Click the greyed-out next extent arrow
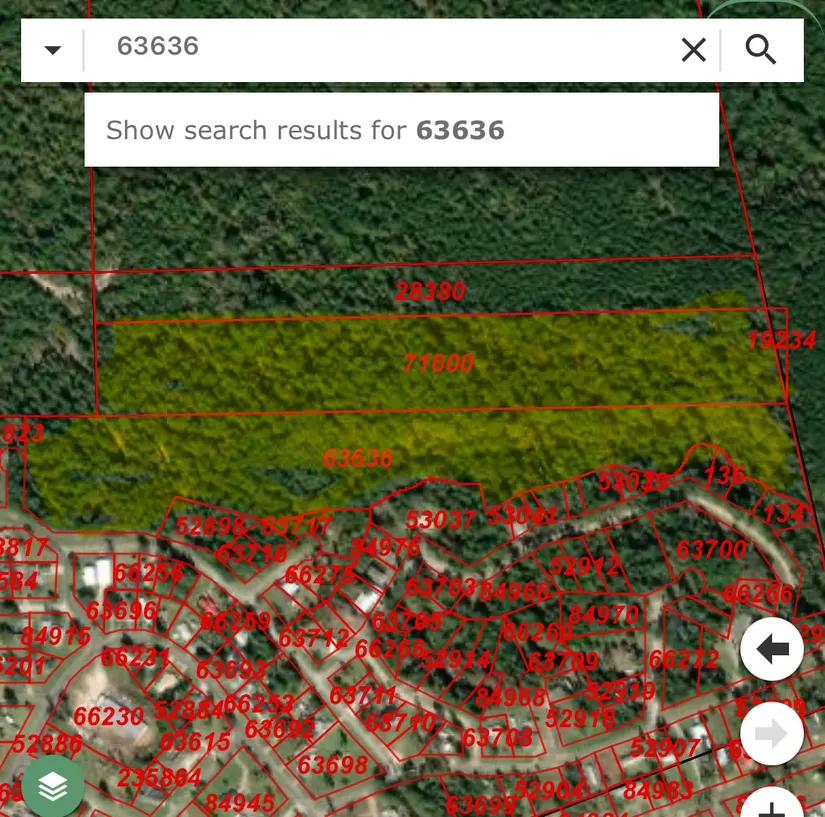The image size is (825, 817). 771,734
